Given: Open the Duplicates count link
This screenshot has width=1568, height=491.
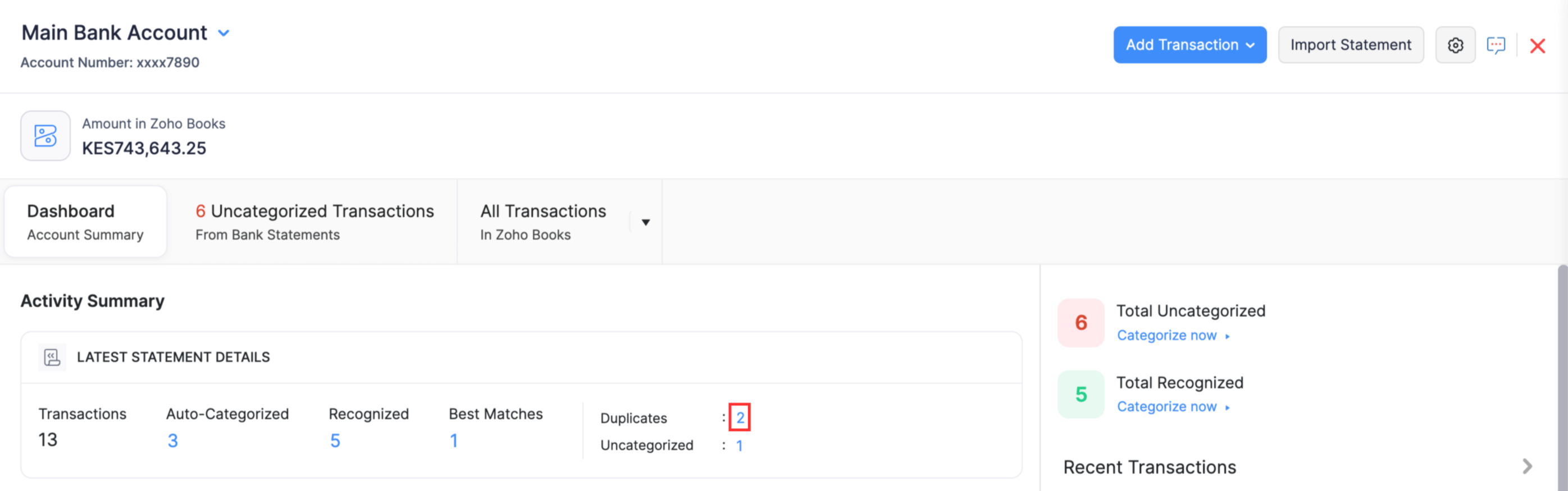Looking at the screenshot, I should point(740,417).
